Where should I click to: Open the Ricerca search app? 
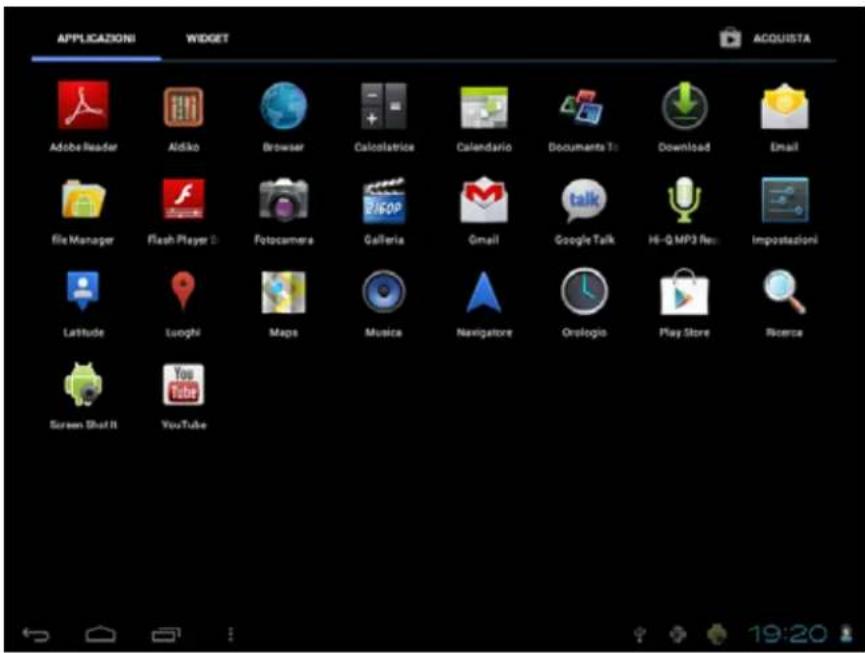coord(784,292)
